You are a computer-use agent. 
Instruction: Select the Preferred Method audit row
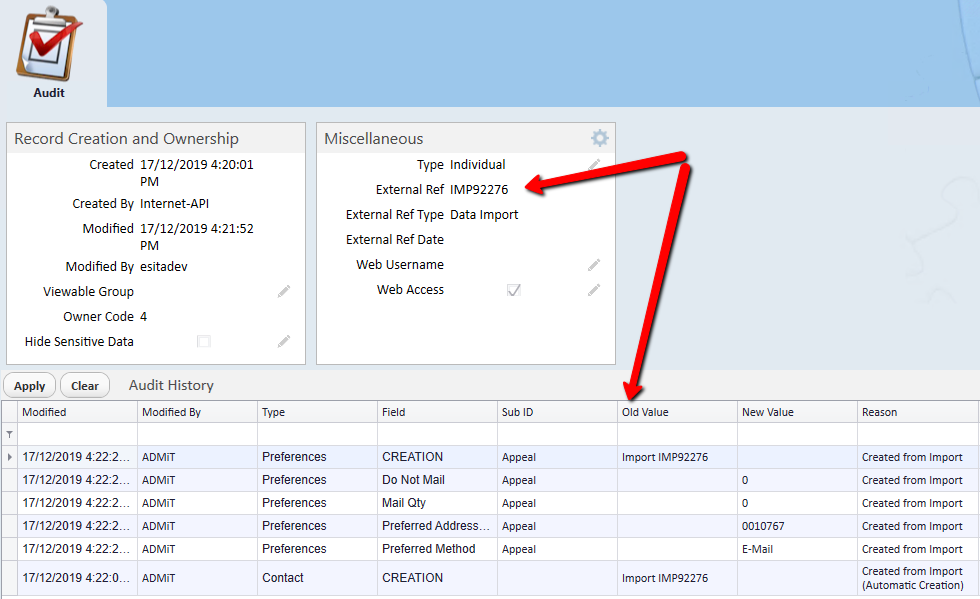tap(490, 549)
